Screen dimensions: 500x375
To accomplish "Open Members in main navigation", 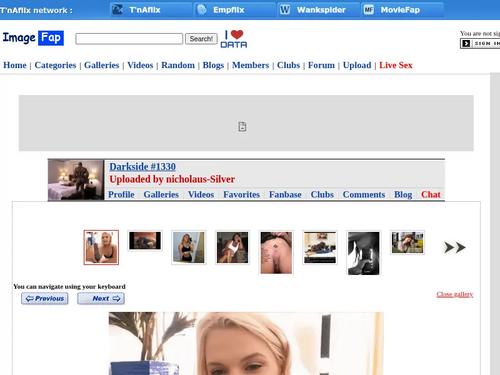I will click(250, 65).
